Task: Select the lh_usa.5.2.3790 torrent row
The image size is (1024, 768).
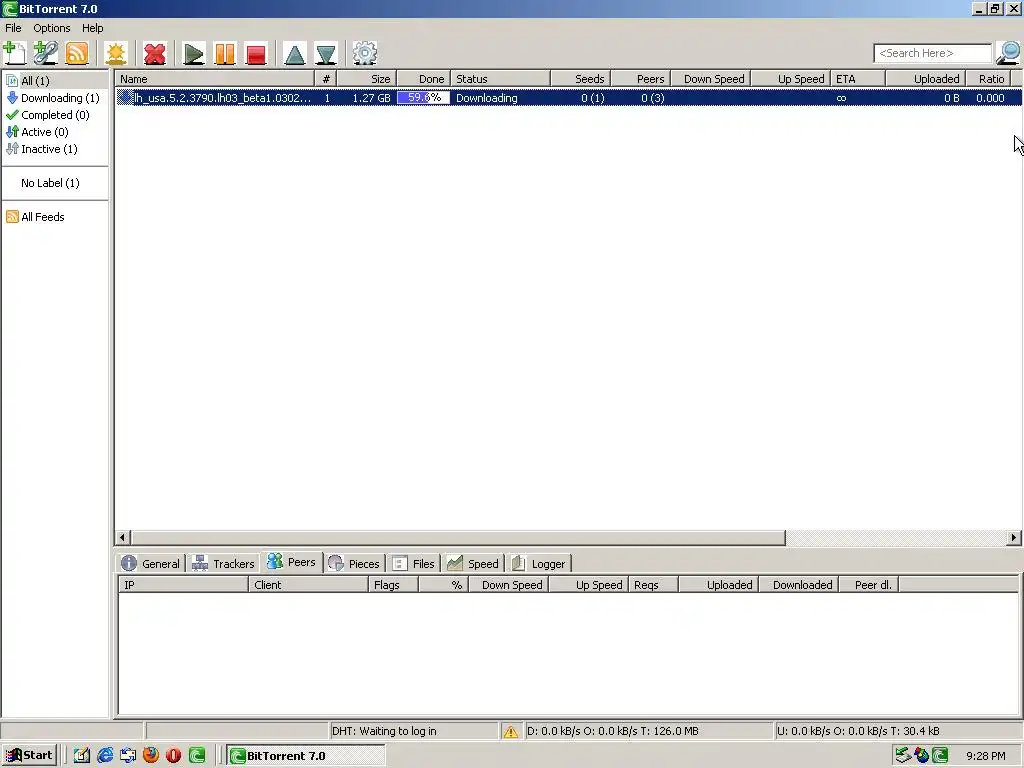Action: (x=568, y=98)
